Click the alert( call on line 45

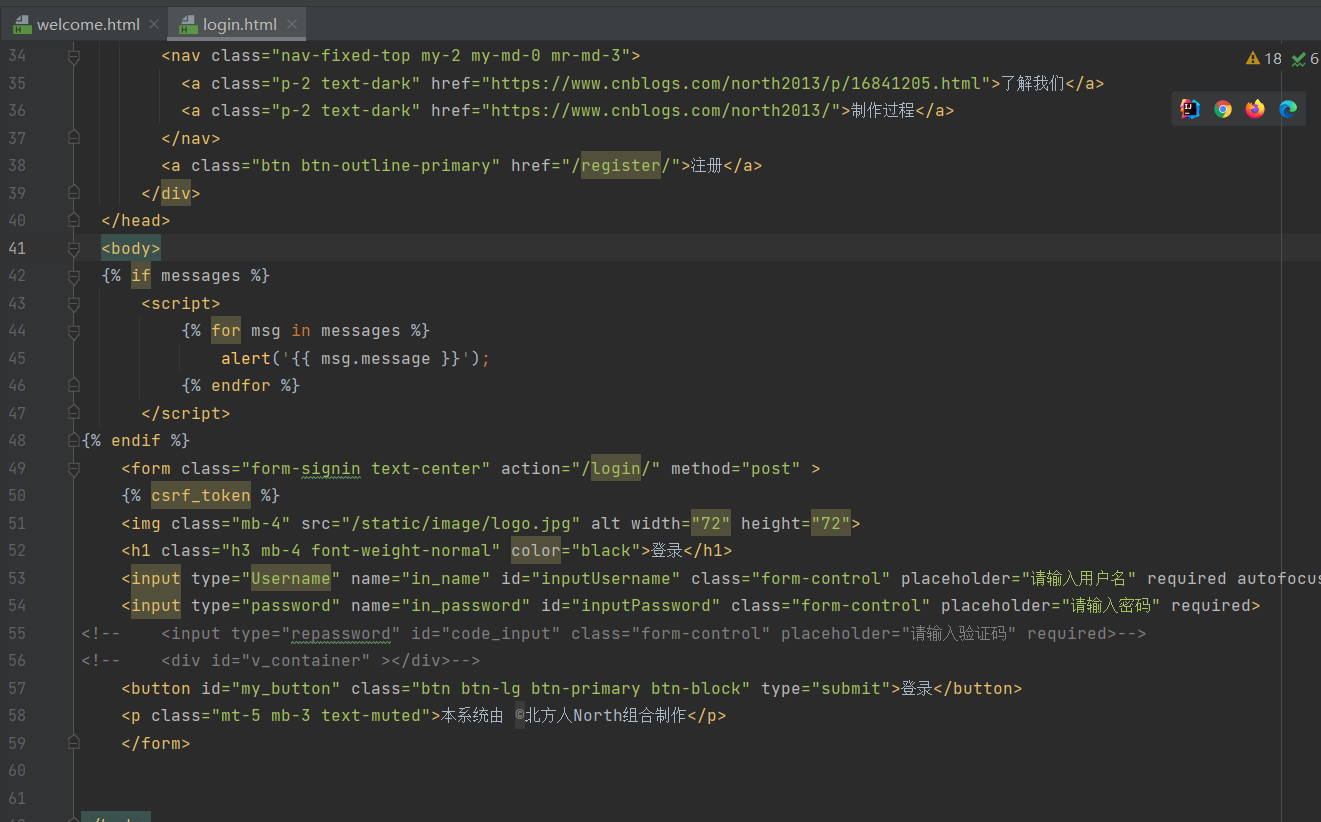251,358
